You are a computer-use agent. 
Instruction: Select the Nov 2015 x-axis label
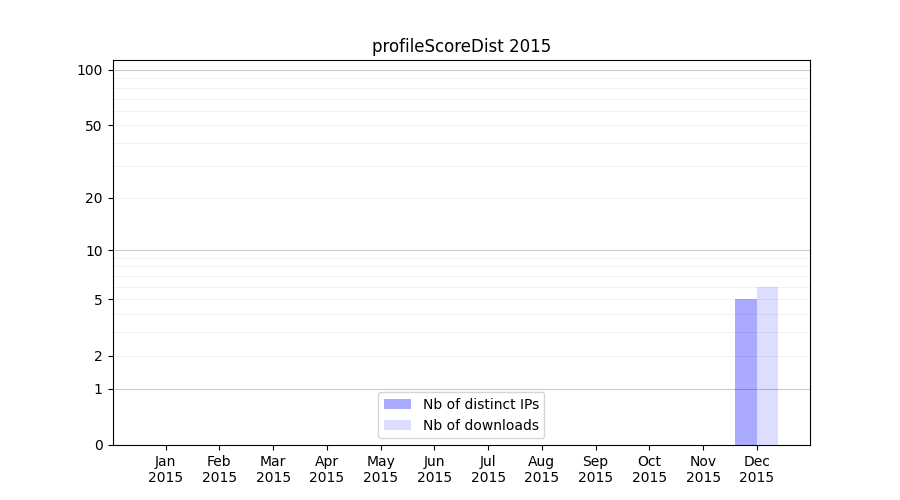(703, 469)
